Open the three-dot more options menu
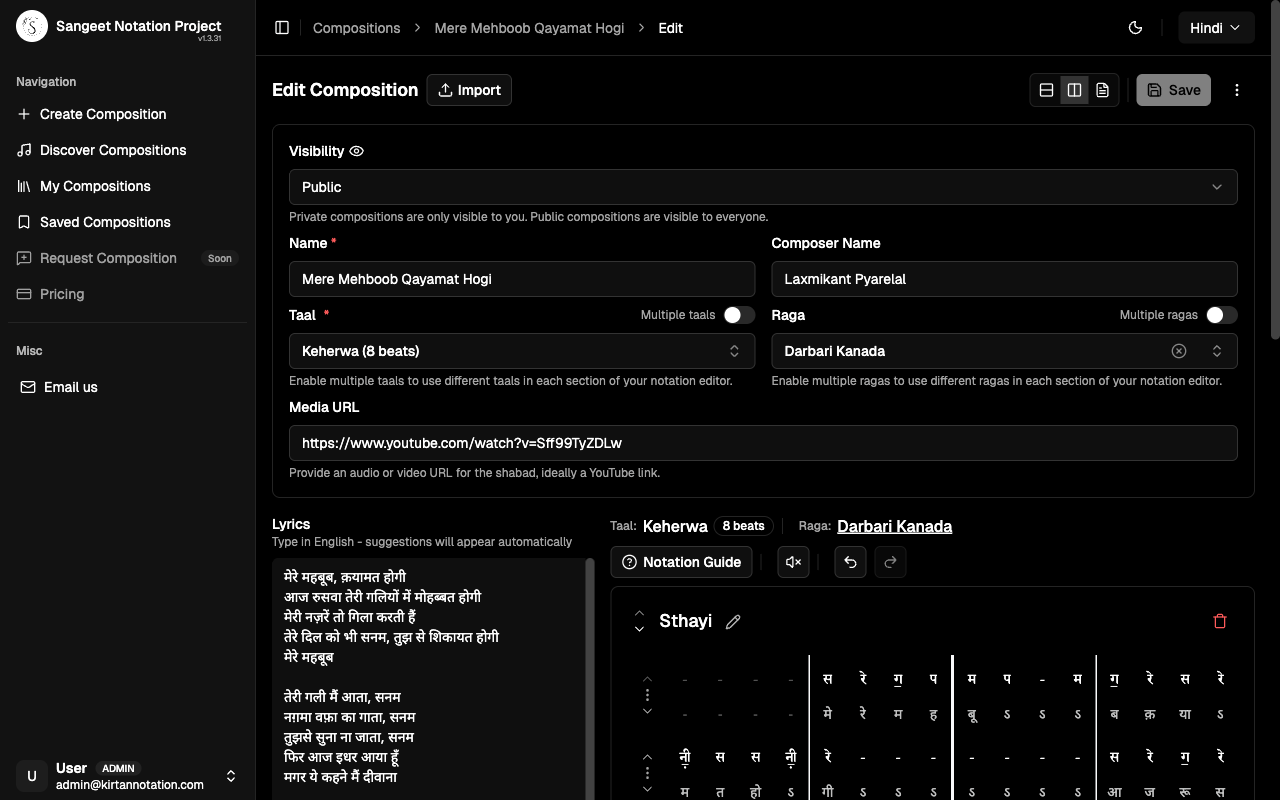This screenshot has height=800, width=1280. point(1237,90)
